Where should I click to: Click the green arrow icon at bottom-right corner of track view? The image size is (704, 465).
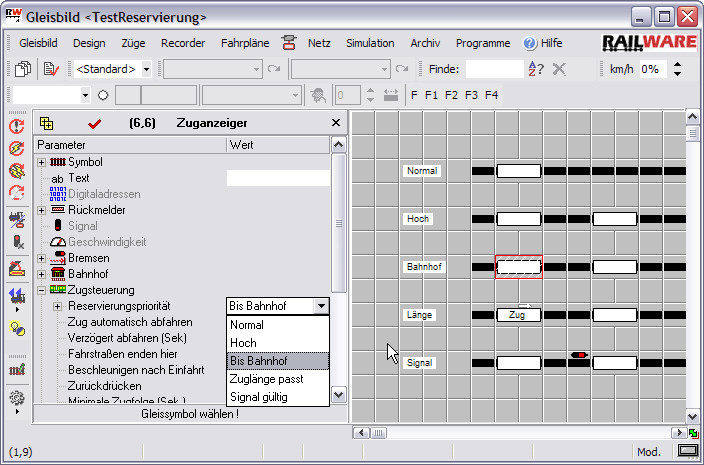(x=694, y=433)
